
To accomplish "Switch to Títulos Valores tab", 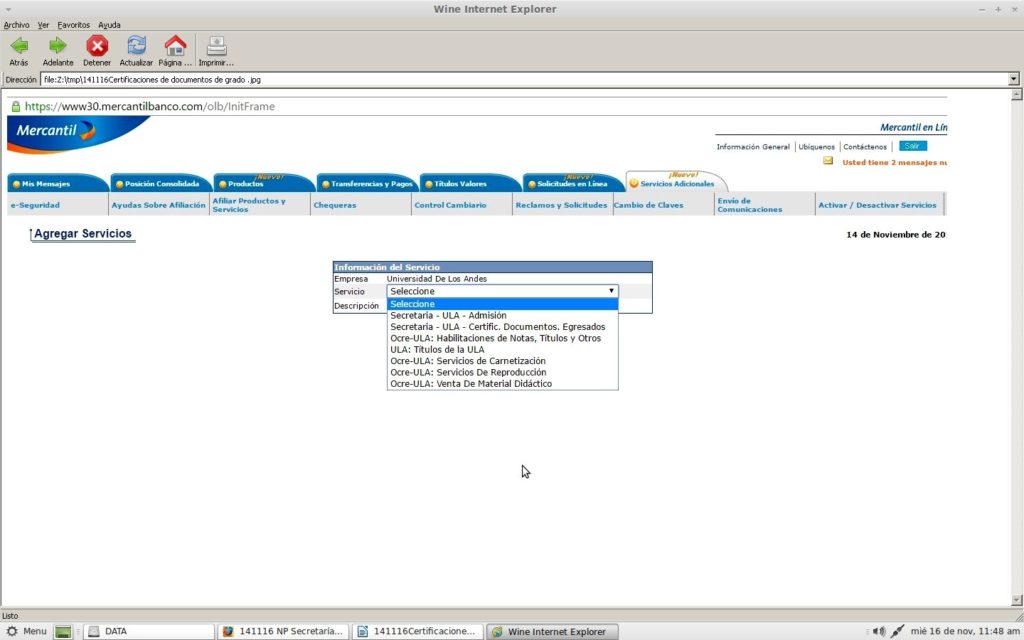I will point(471,184).
